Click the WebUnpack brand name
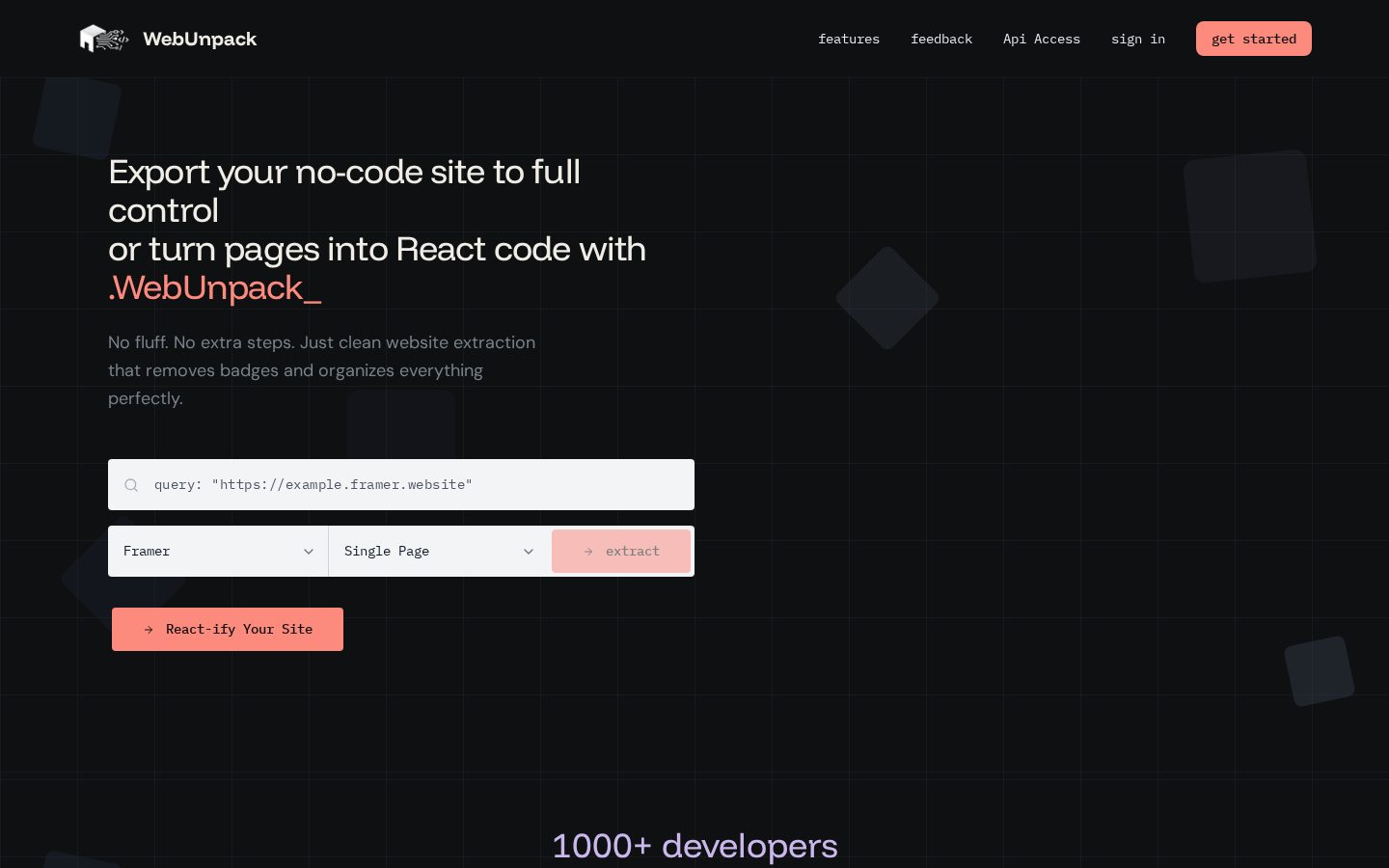The width and height of the screenshot is (1389, 868). 200,39
